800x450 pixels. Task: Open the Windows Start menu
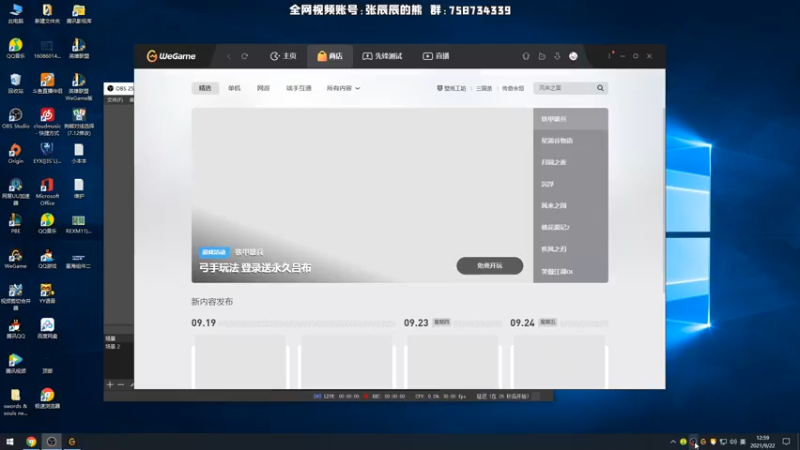(x=10, y=442)
